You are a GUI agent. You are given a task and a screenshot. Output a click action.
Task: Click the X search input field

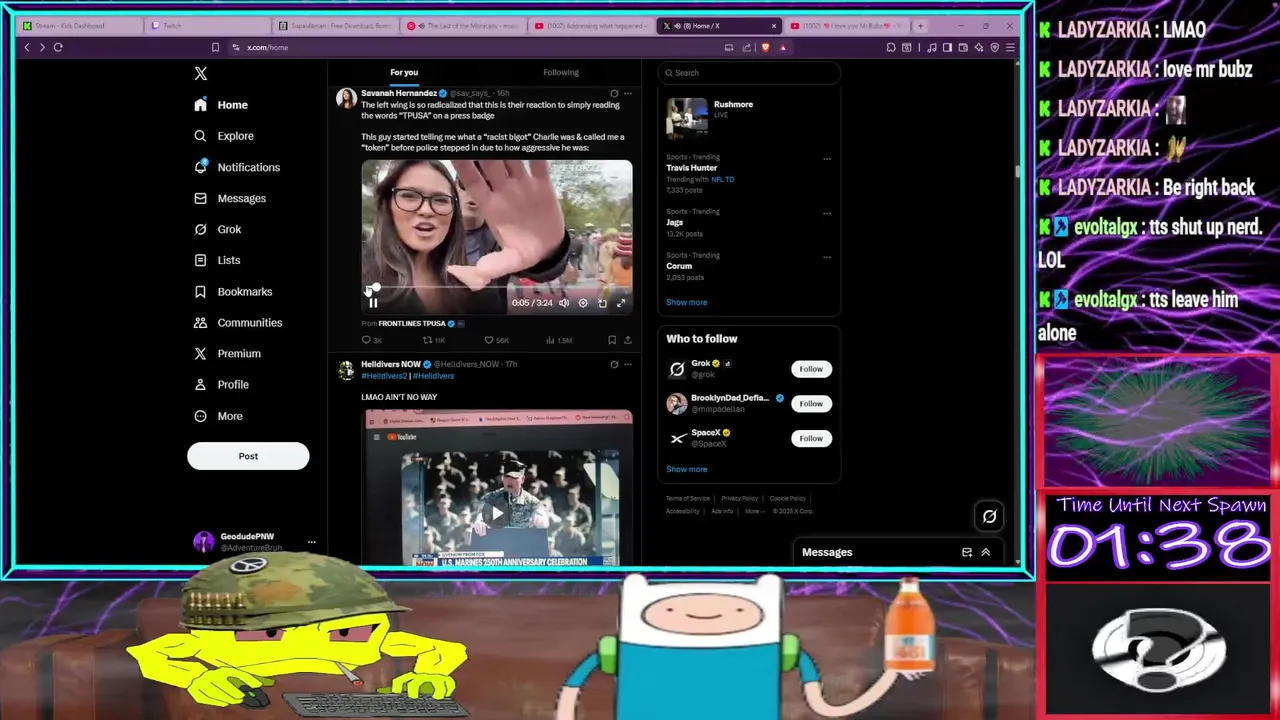pos(748,72)
